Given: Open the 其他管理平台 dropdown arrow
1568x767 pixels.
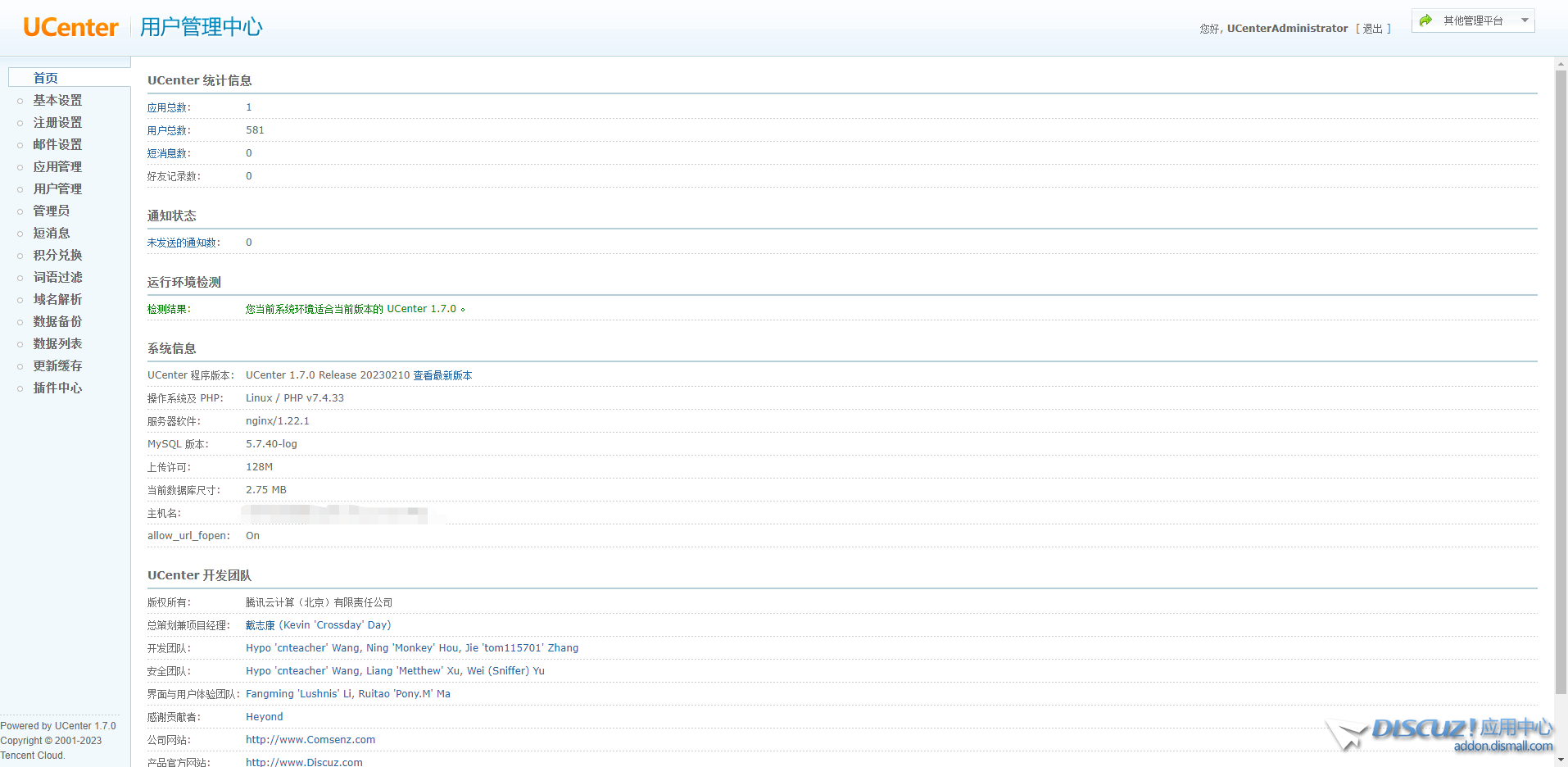Looking at the screenshot, I should [x=1525, y=20].
